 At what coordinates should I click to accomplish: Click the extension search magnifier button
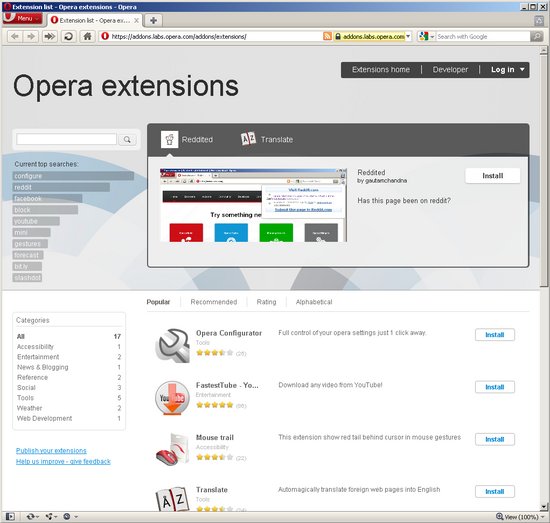coord(127,140)
